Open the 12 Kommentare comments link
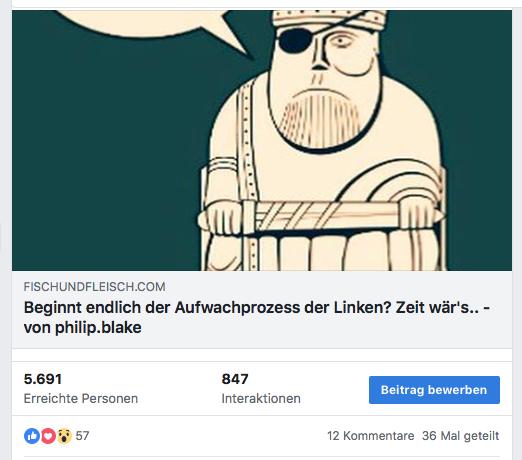The image size is (522, 460). pos(370,436)
